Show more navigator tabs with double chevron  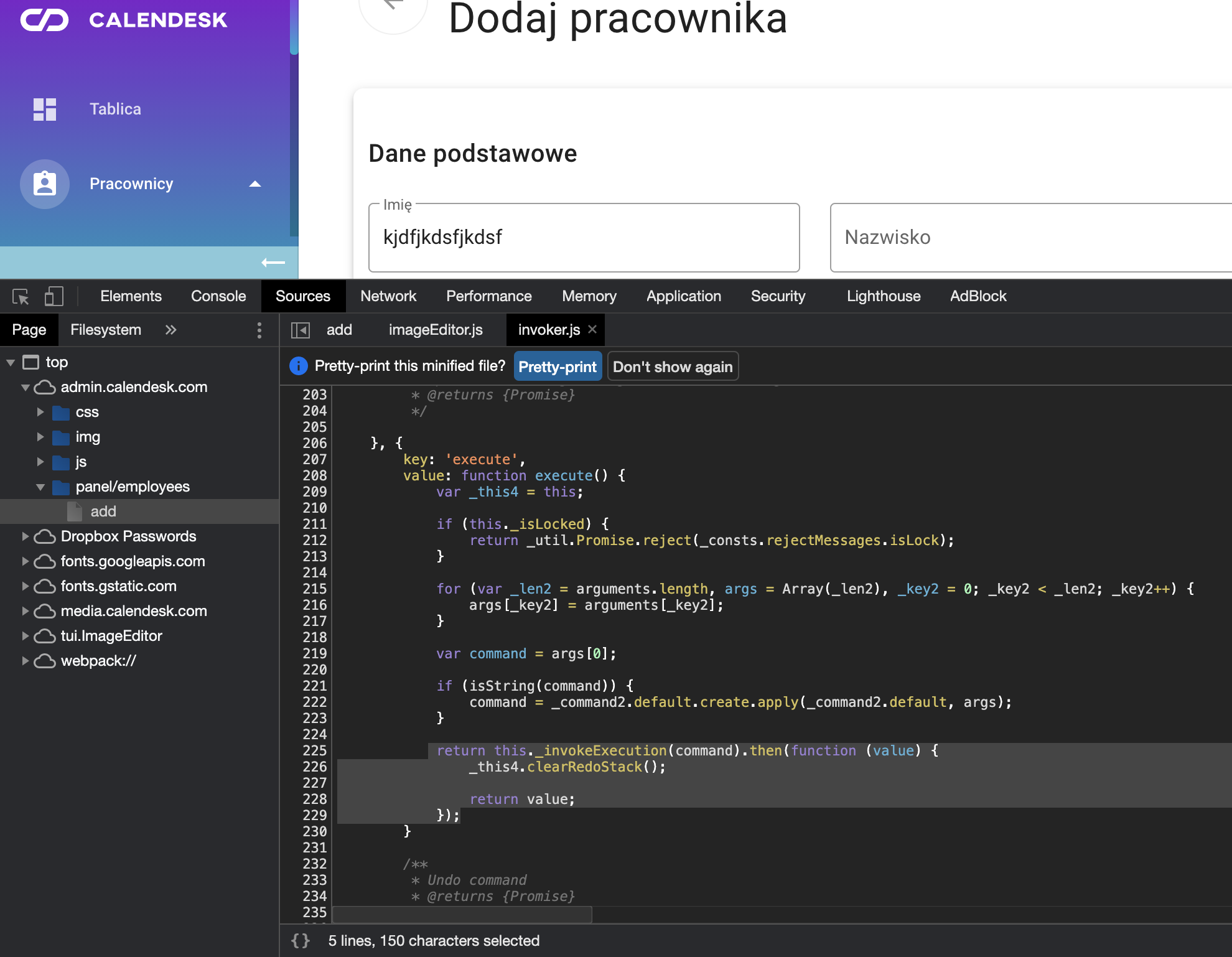(x=171, y=330)
